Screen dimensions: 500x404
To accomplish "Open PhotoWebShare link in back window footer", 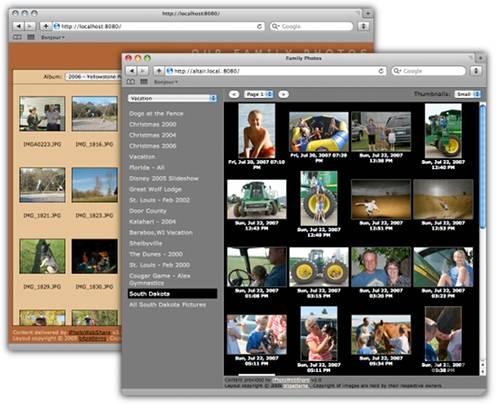I will coord(89,332).
